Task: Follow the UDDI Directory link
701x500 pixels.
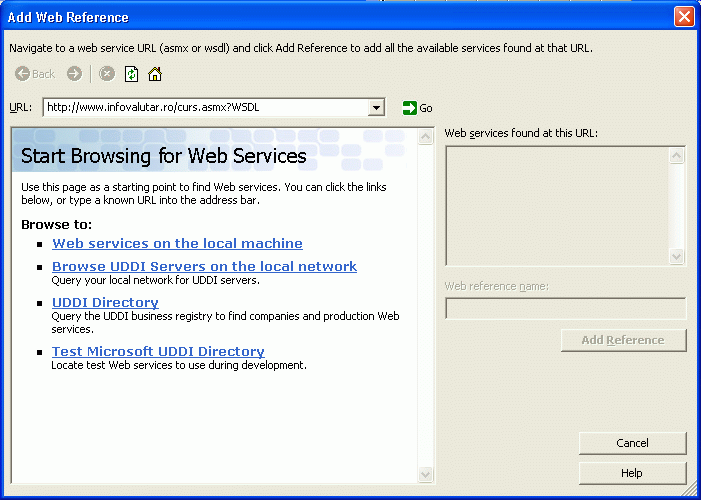Action: click(105, 303)
